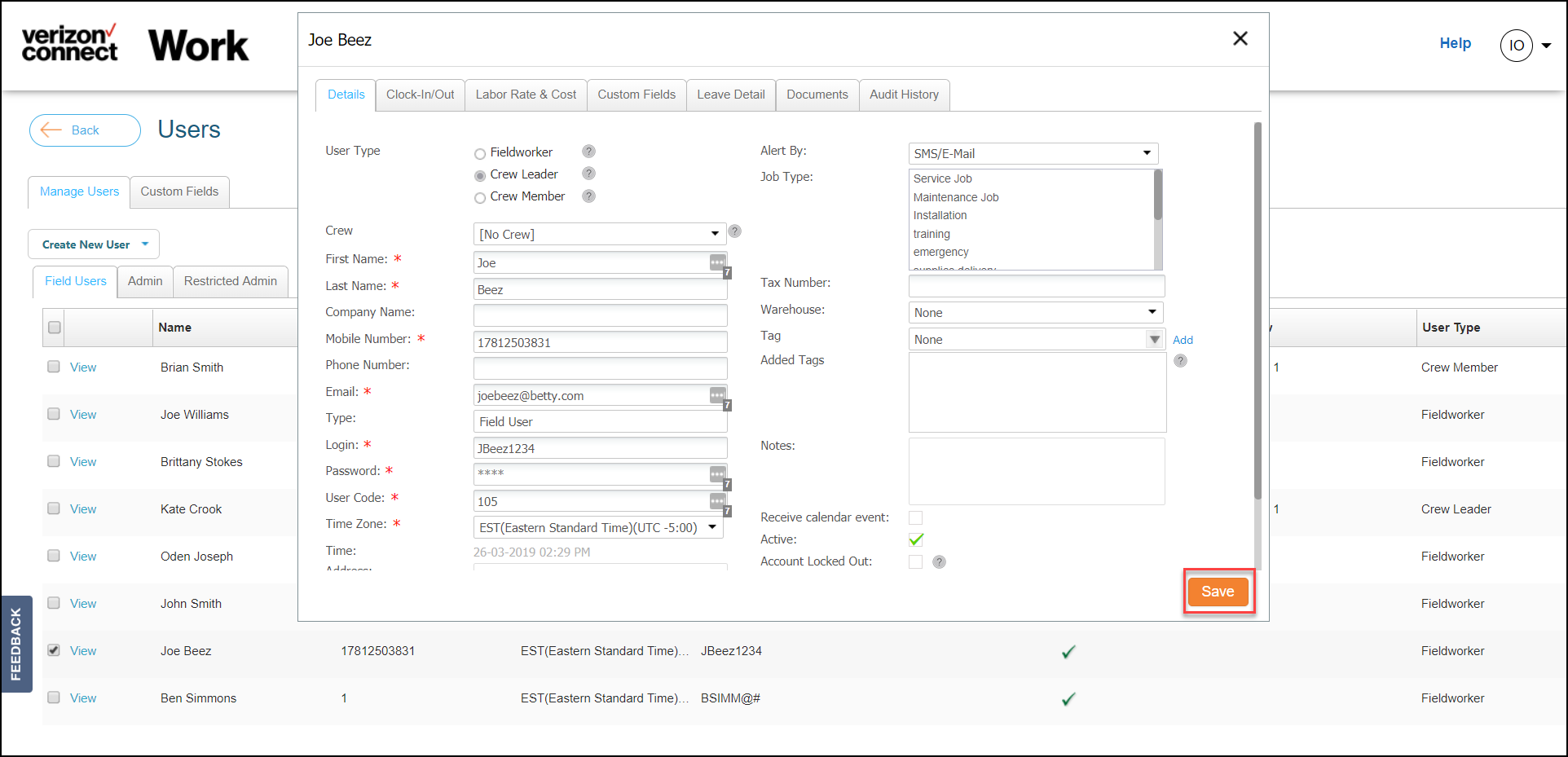The image size is (1568, 757).
Task: Open the account menu arrow beside IO
Action: point(1546,46)
